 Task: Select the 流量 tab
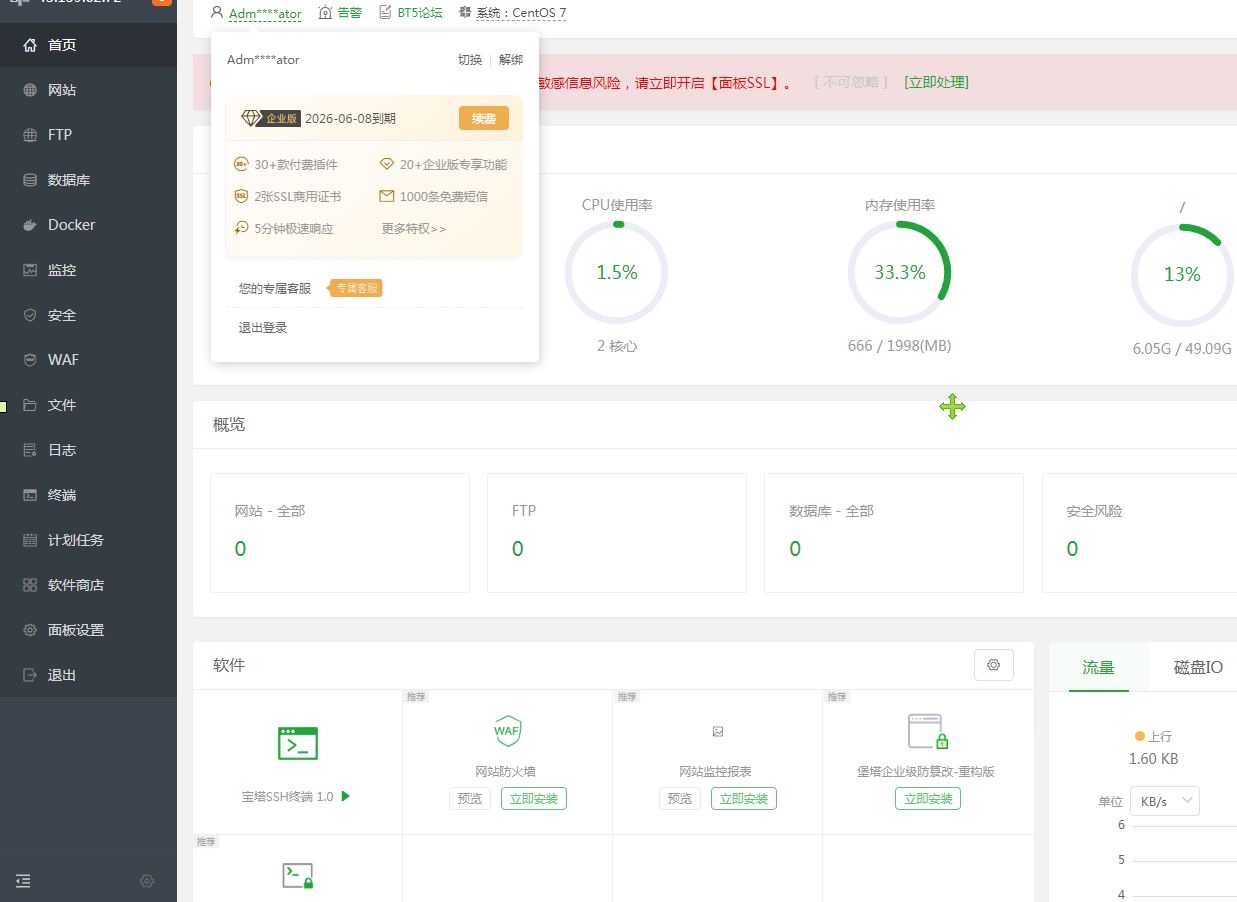pyautogui.click(x=1098, y=667)
